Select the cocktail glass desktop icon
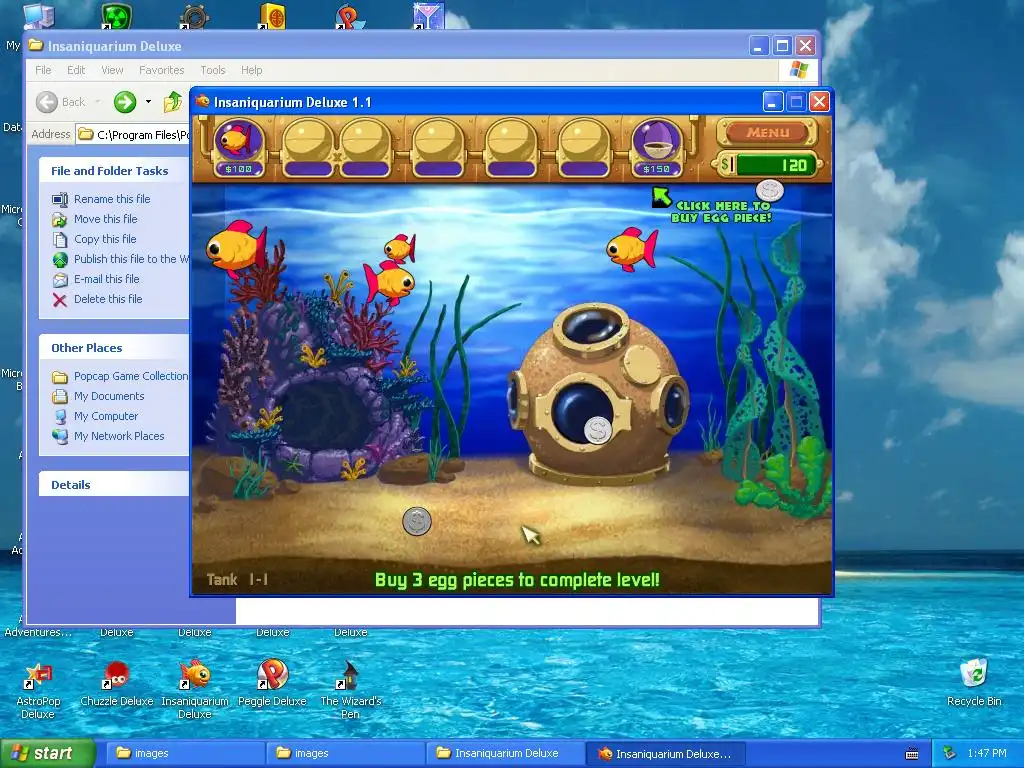This screenshot has width=1024, height=768. pos(428,16)
